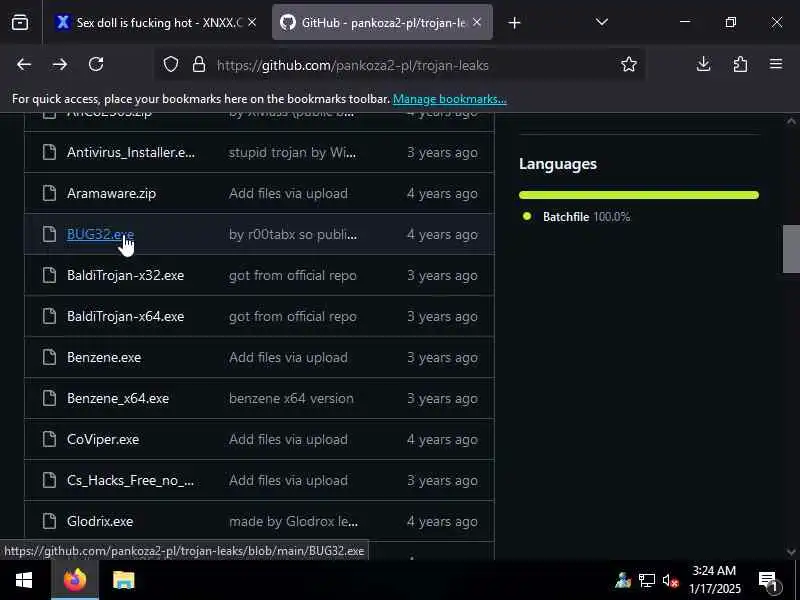
Task: Click file icon beside Aramaware.zip
Action: tap(49, 193)
